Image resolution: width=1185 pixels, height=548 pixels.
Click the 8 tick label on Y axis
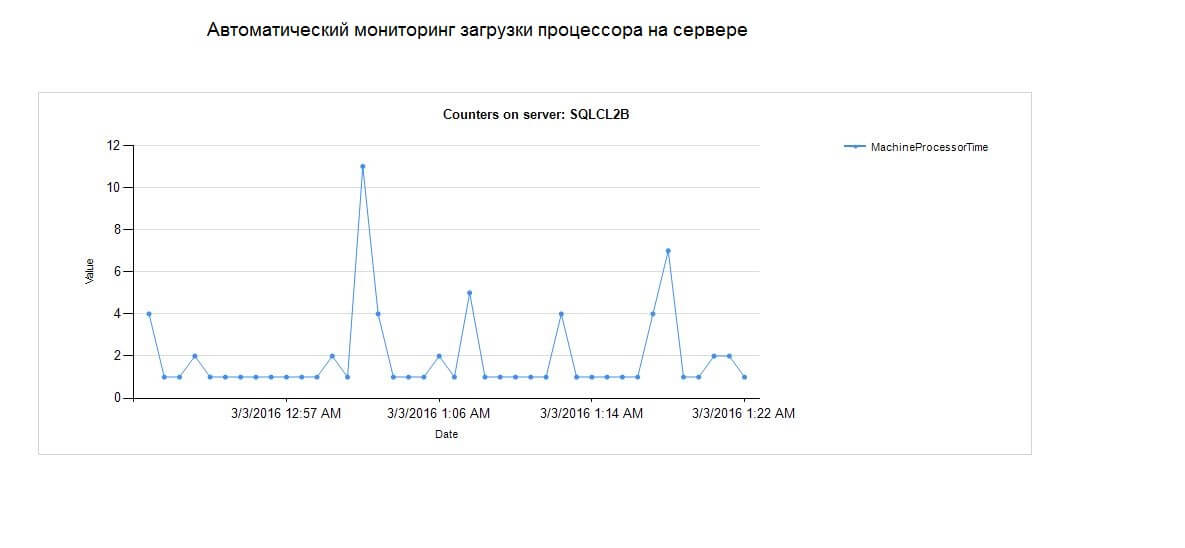pyautogui.click(x=115, y=230)
